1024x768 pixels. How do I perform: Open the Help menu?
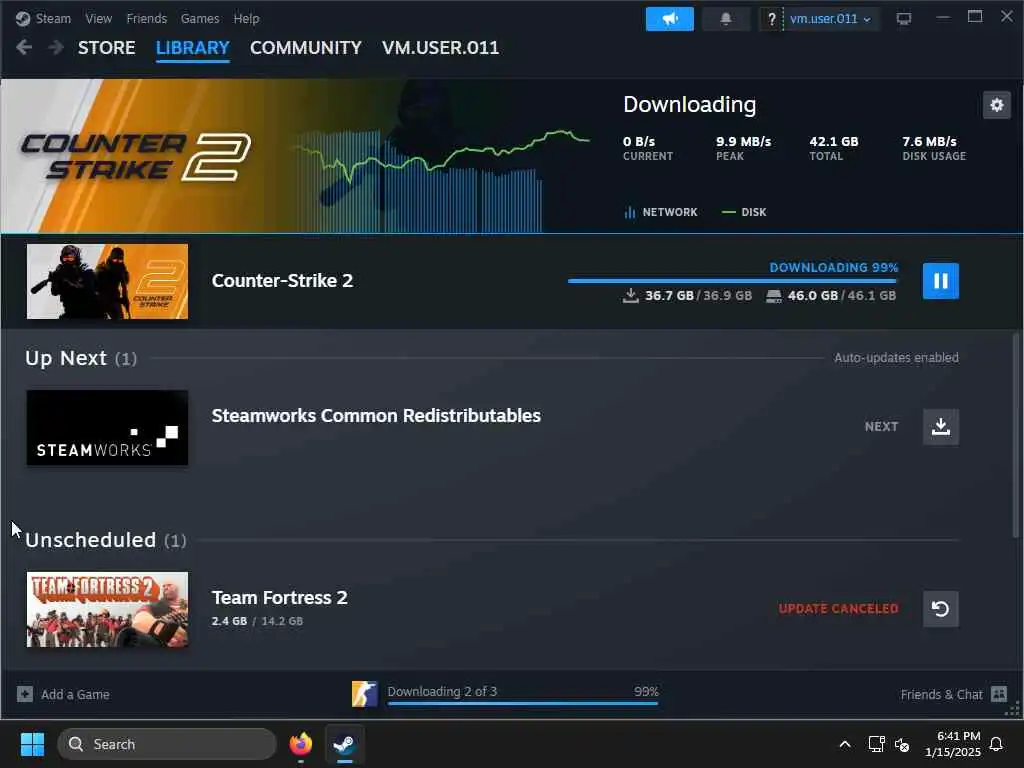click(246, 18)
